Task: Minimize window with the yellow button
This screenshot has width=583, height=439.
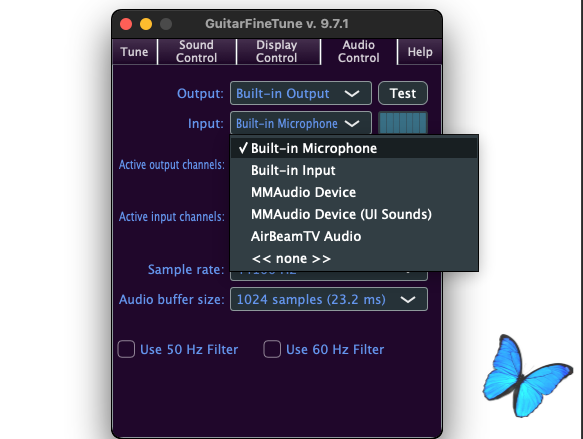Action: coord(146,24)
